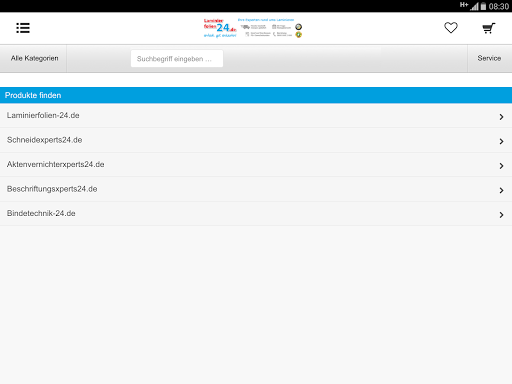Open the Service menu
The height and width of the screenshot is (384, 512).
(489, 58)
